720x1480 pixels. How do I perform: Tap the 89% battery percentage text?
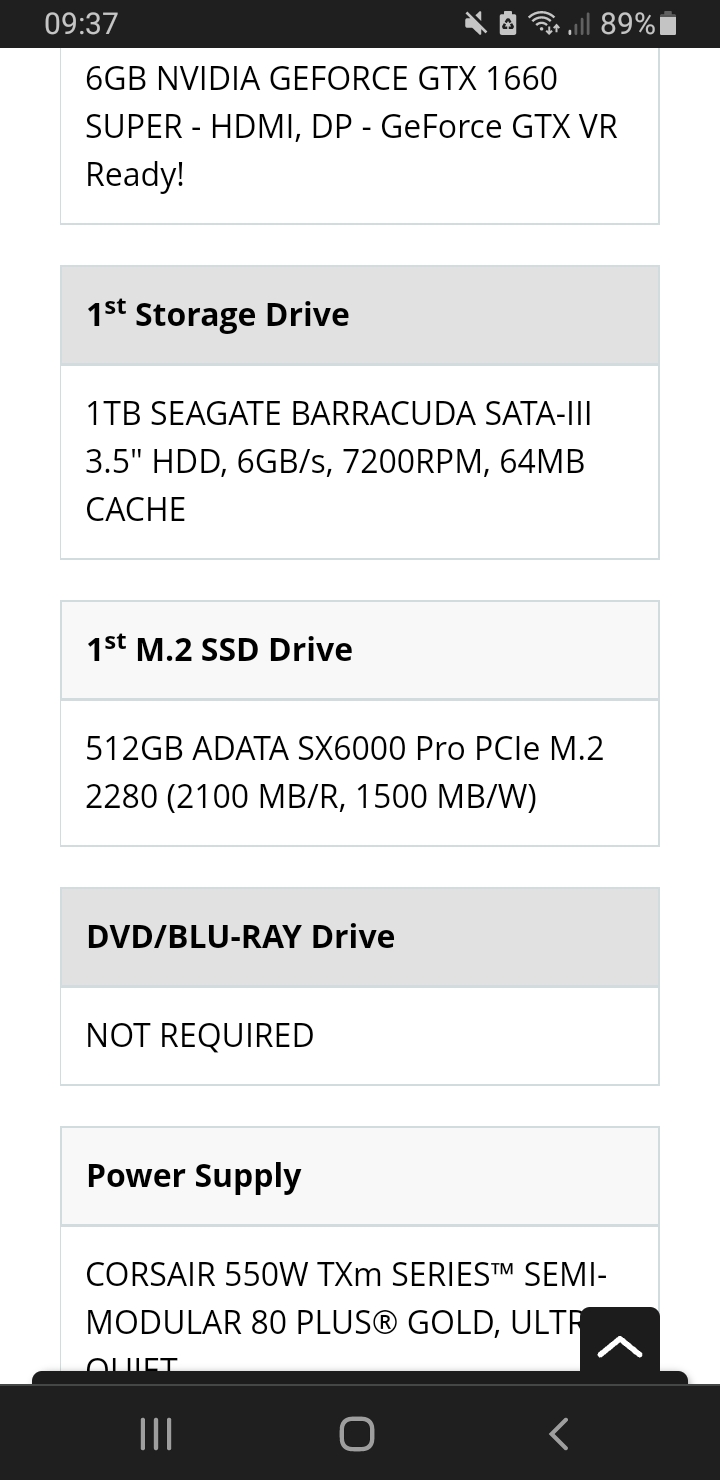click(x=628, y=23)
